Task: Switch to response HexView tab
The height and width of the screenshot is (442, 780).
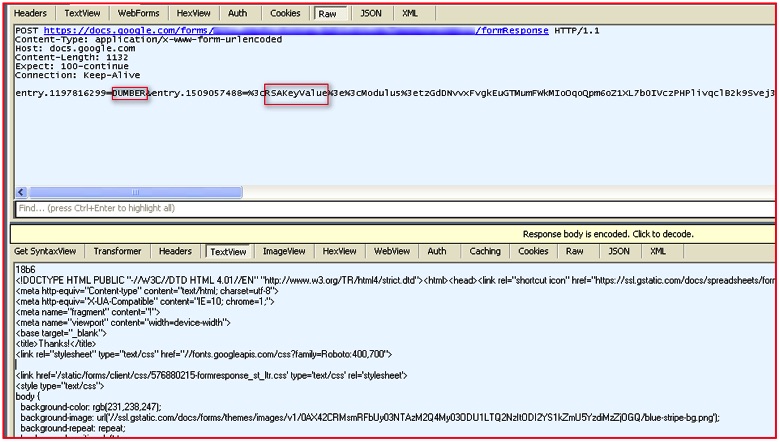Action: tap(339, 251)
